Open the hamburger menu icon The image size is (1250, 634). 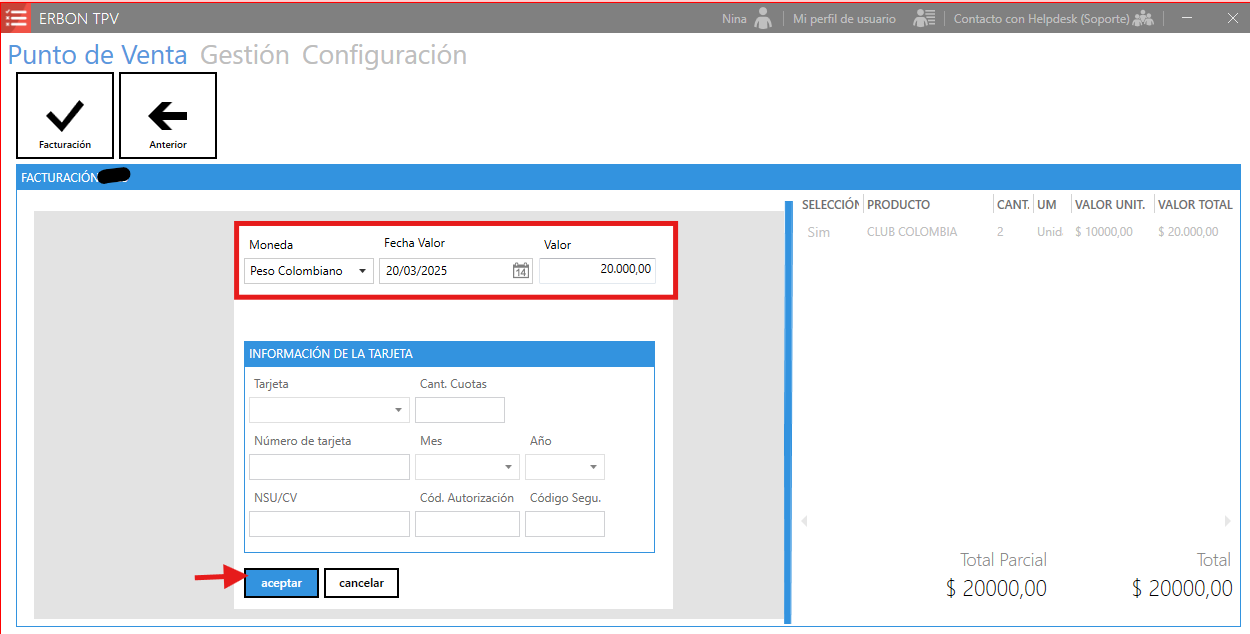pyautogui.click(x=16, y=18)
